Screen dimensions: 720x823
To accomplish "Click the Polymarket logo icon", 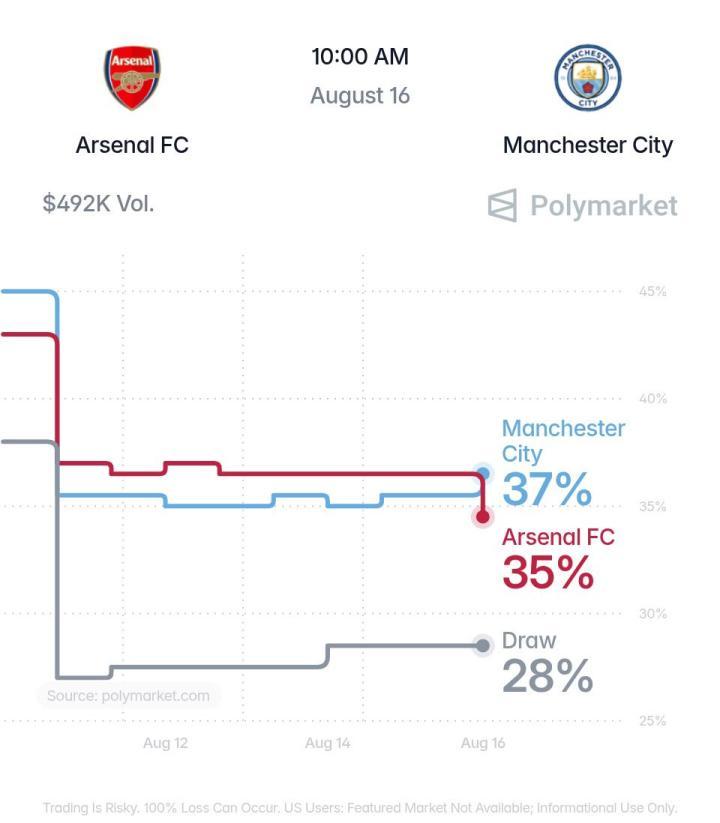I will (x=503, y=205).
